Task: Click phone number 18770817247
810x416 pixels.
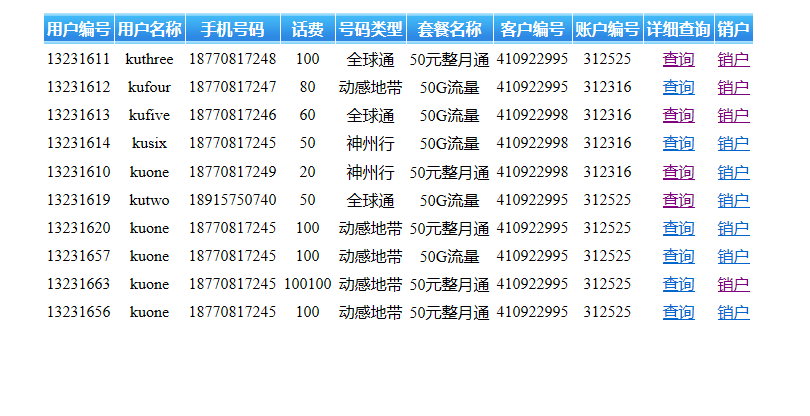Action: (x=232, y=87)
